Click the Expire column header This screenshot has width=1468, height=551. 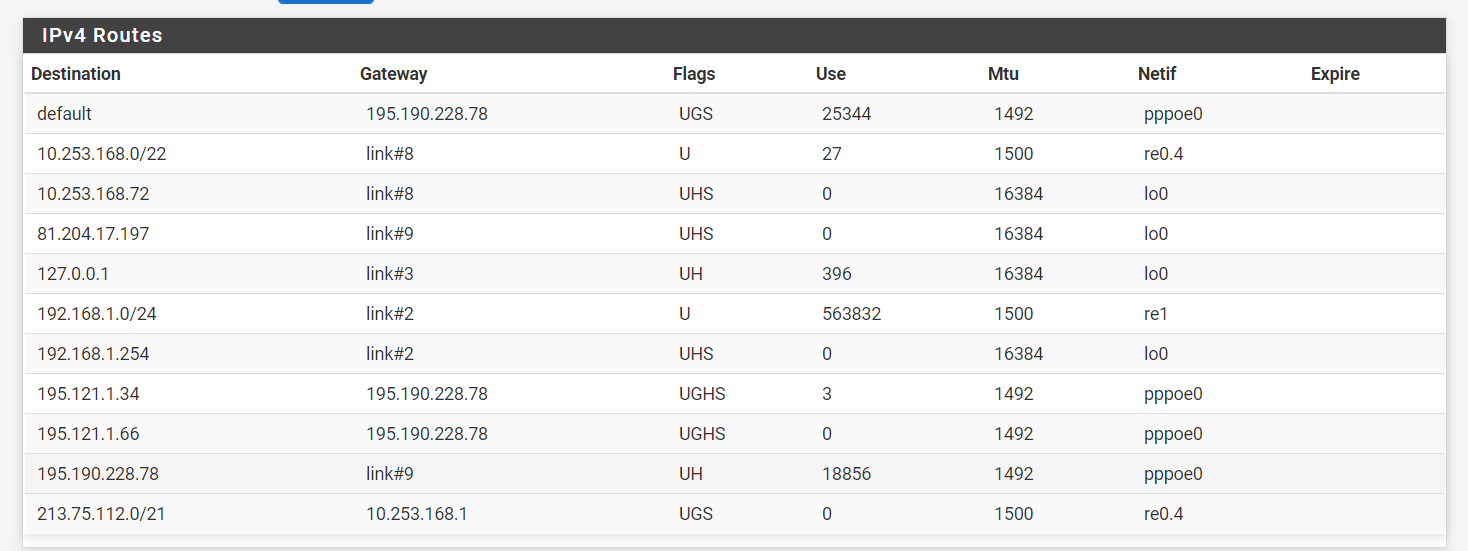click(1335, 74)
